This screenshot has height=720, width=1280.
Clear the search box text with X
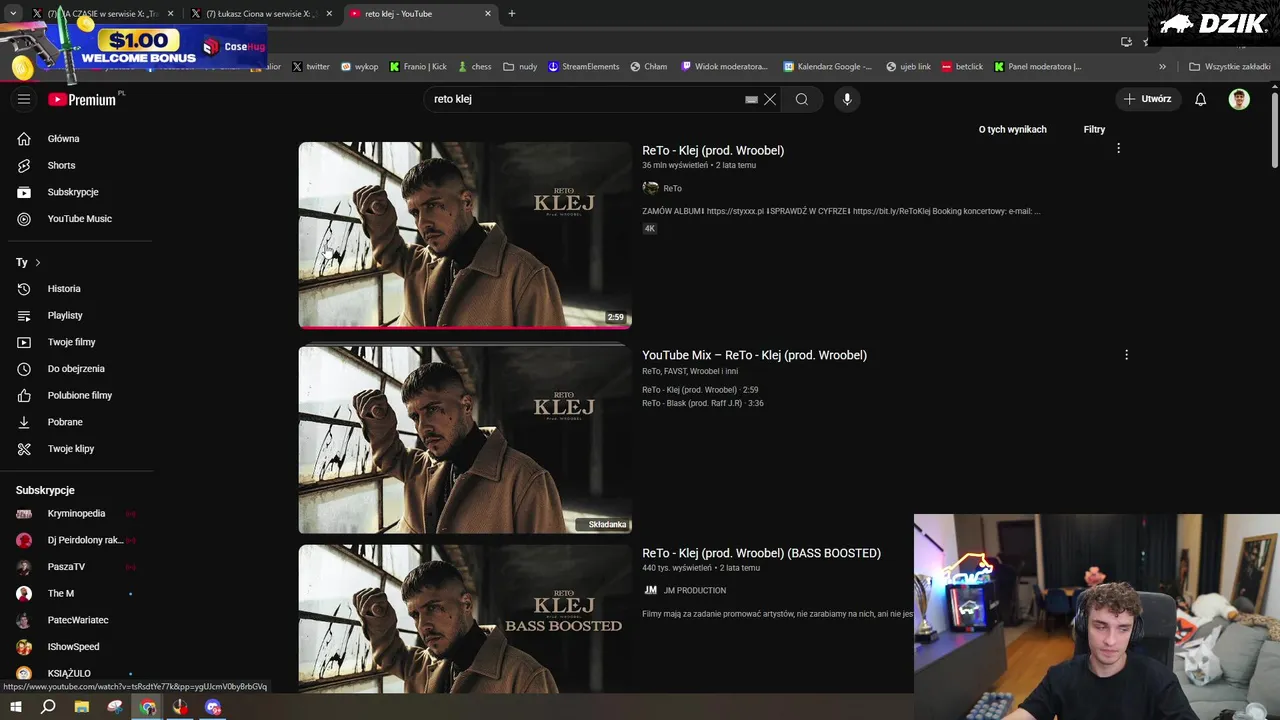pyautogui.click(x=770, y=99)
